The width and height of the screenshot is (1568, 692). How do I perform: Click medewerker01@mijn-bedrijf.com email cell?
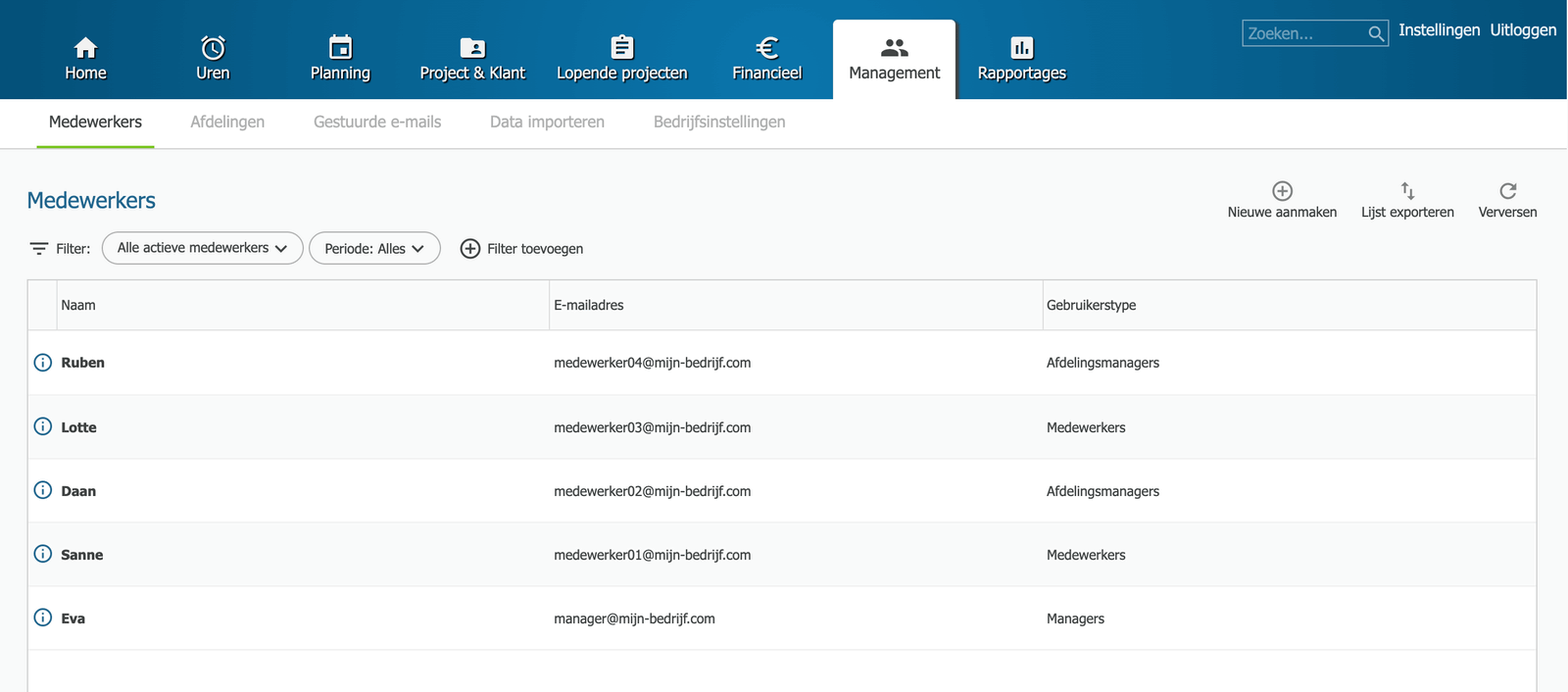click(653, 555)
